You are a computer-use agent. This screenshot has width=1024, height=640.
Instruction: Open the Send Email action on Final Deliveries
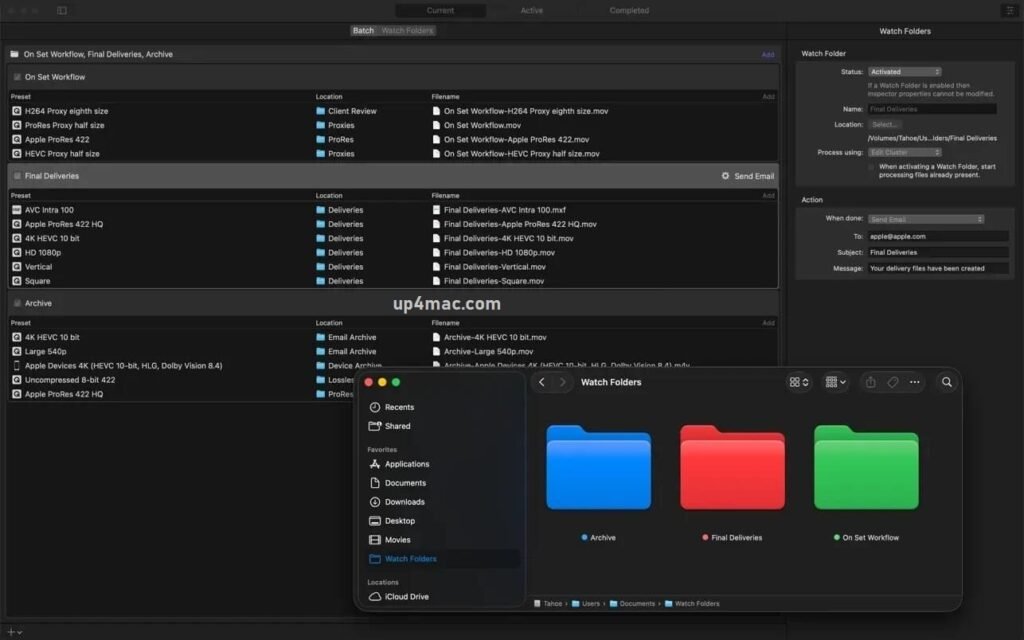[x=748, y=175]
